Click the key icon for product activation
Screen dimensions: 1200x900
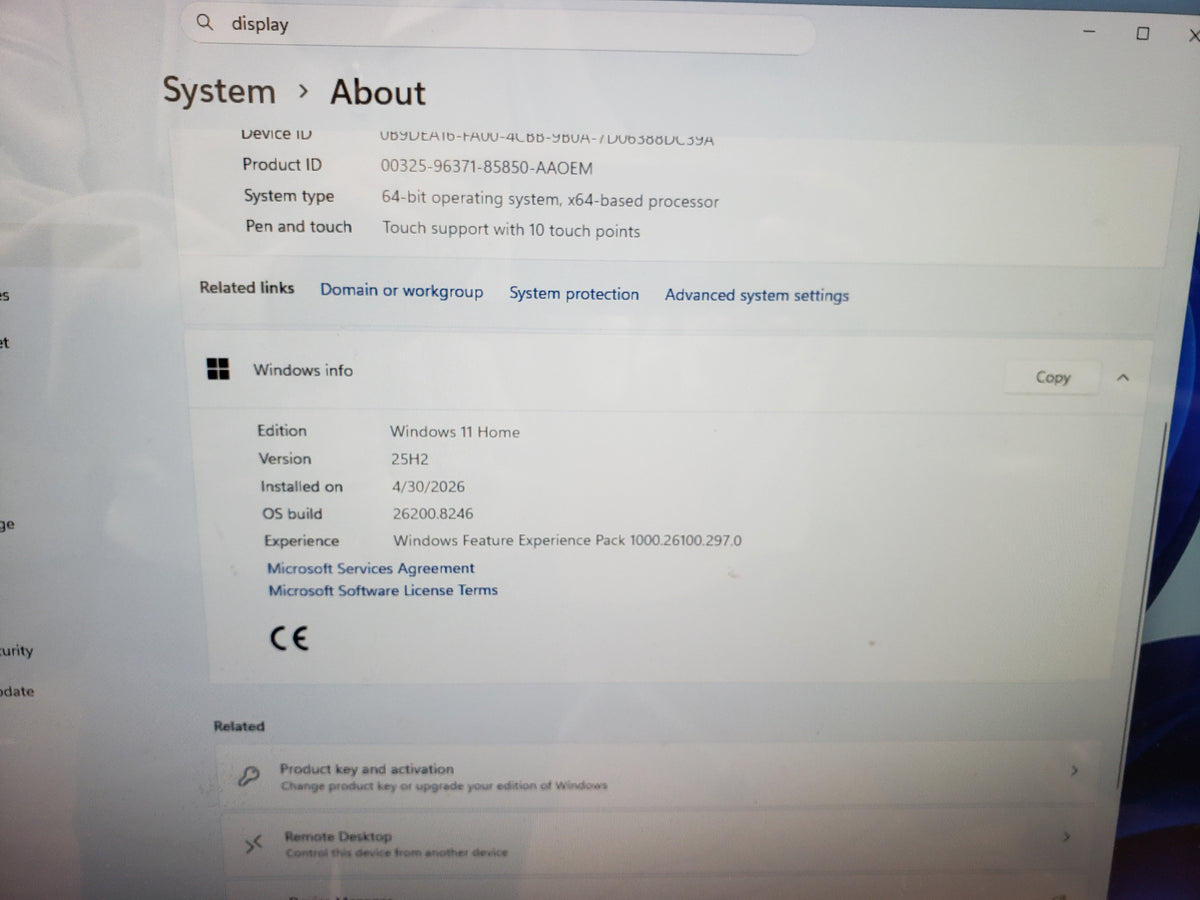249,776
